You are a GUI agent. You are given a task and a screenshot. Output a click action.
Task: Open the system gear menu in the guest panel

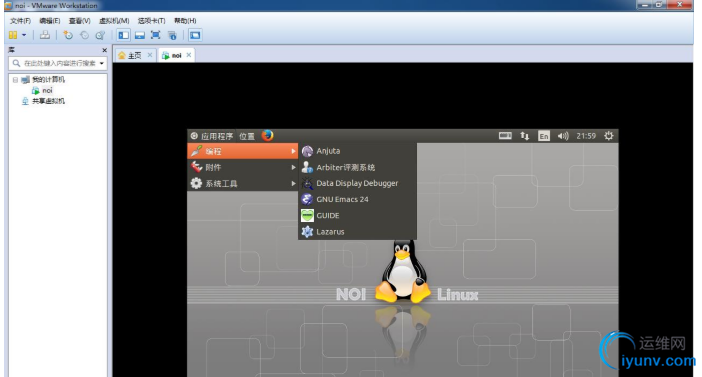point(608,136)
